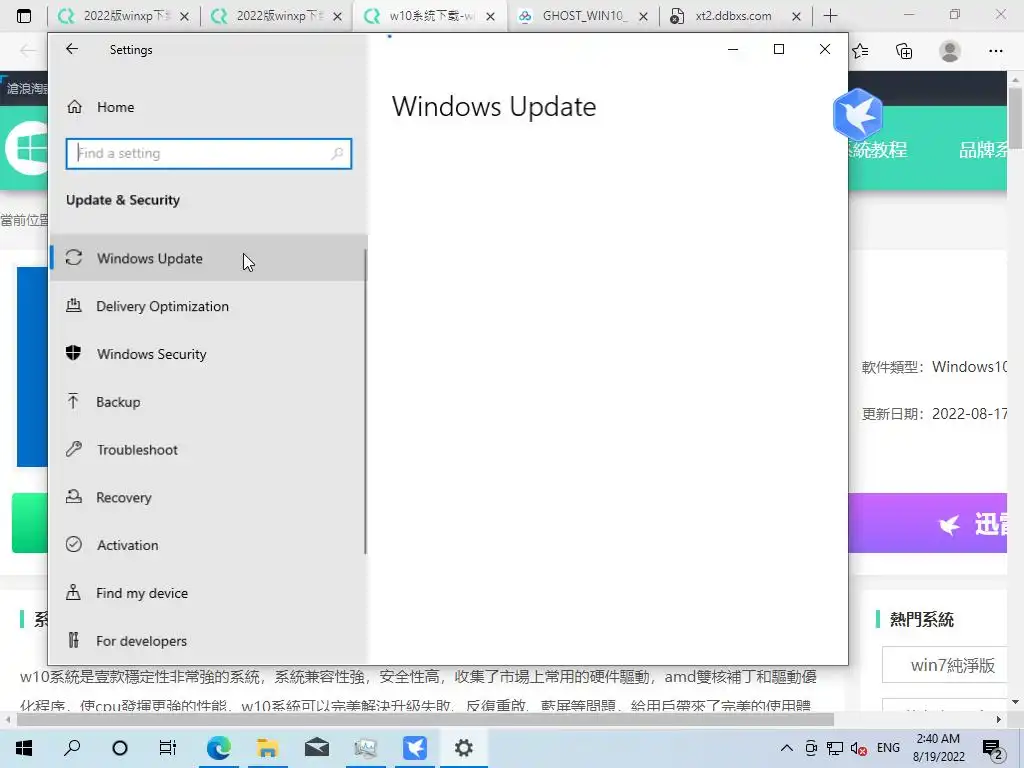Click the muted volume tray icon

859,748
